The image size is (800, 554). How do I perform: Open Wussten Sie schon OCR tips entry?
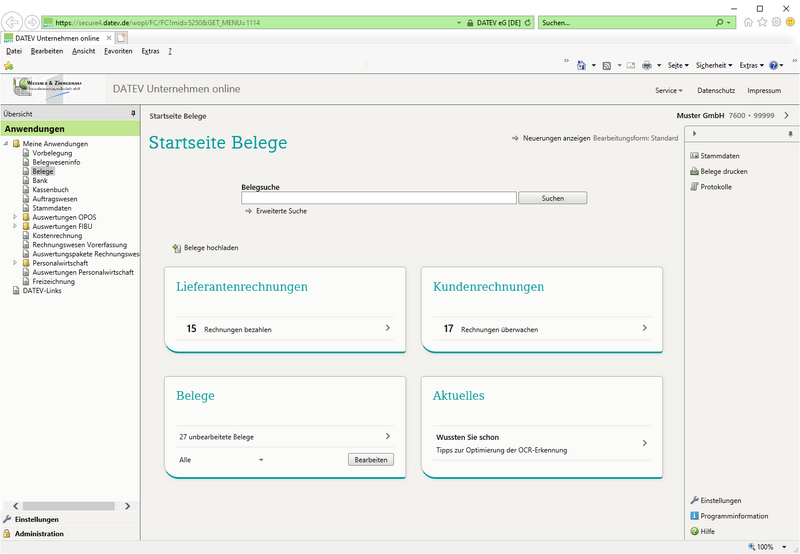click(x=542, y=443)
